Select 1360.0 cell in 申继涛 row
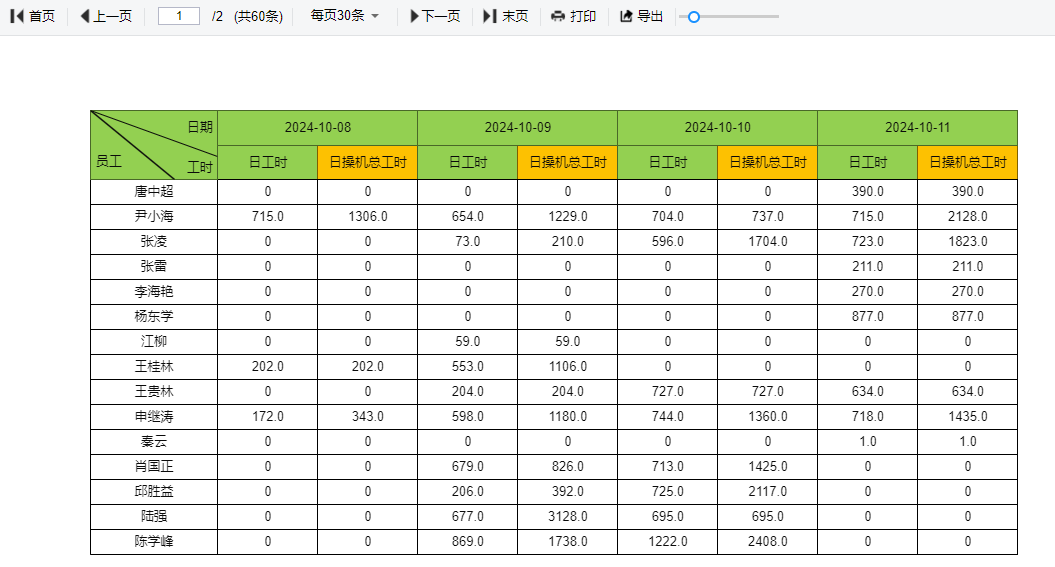Image resolution: width=1055 pixels, height=567 pixels. [x=768, y=416]
